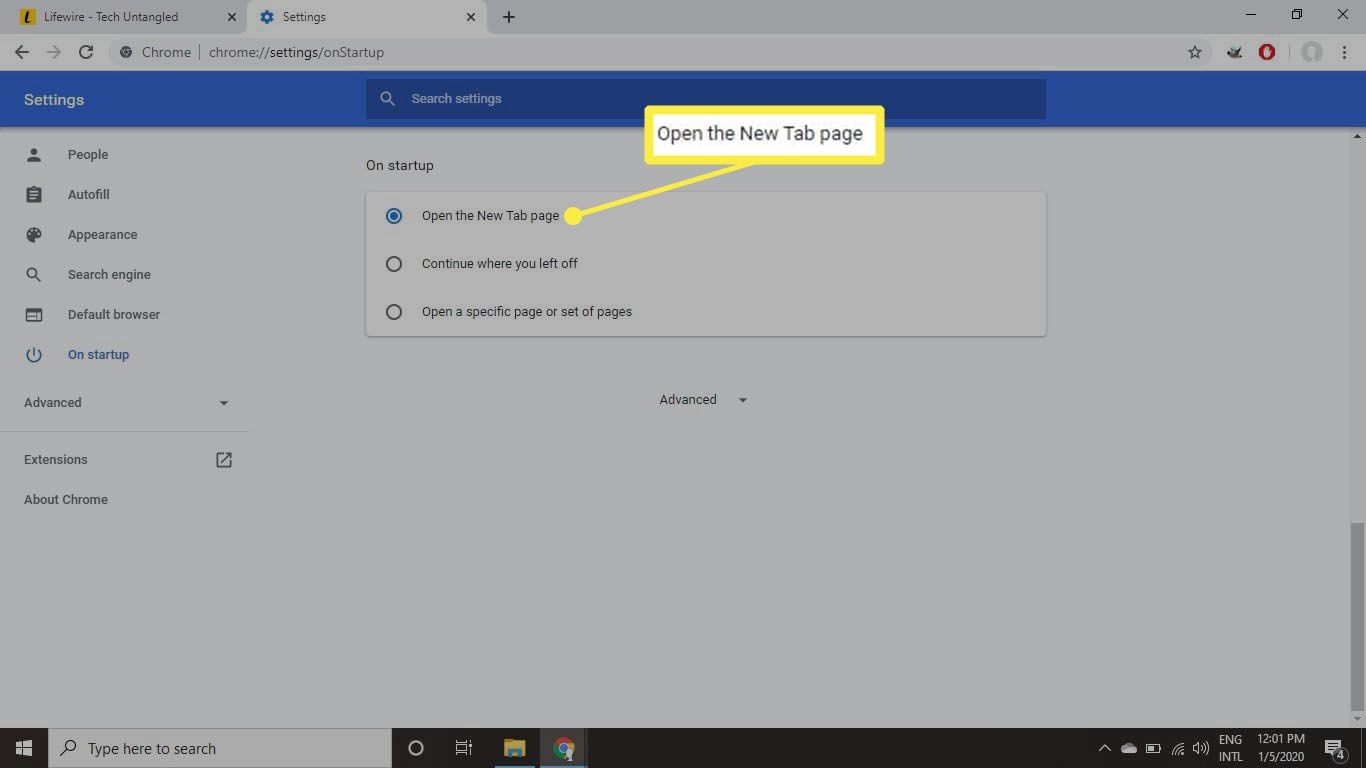Click the search magnifier icon in Settings
The width and height of the screenshot is (1366, 768).
(x=388, y=99)
